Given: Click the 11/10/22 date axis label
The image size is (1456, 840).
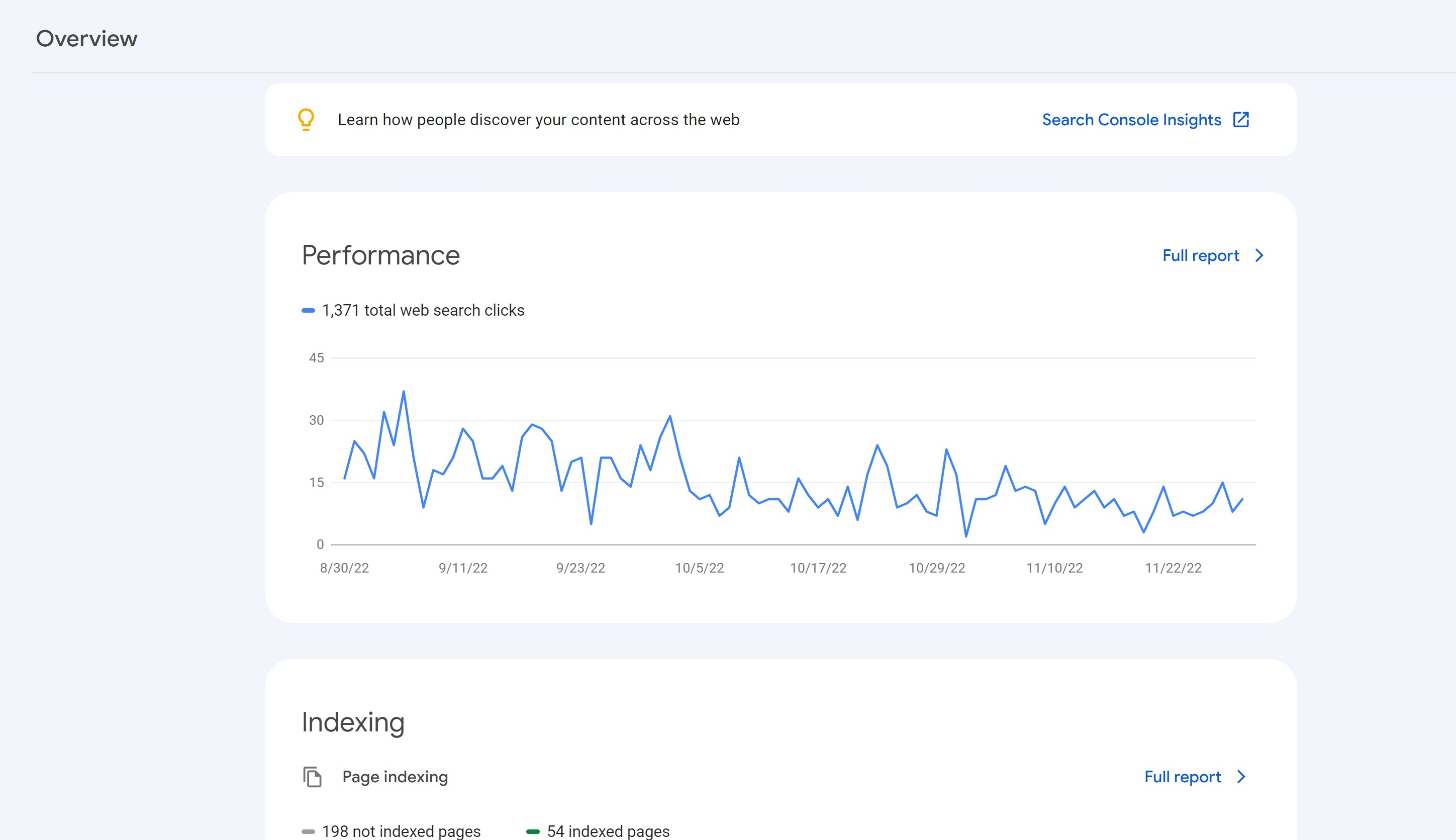Looking at the screenshot, I should point(1054,568).
